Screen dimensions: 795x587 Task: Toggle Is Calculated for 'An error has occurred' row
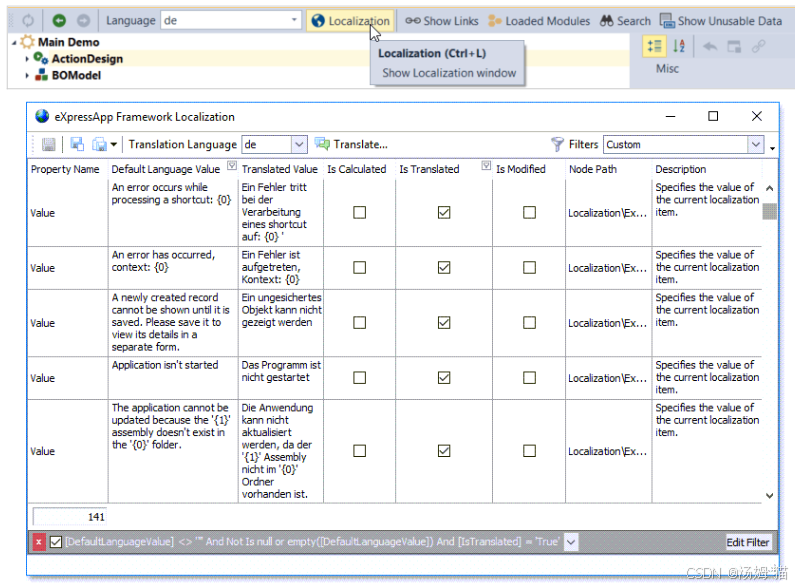coord(359,268)
